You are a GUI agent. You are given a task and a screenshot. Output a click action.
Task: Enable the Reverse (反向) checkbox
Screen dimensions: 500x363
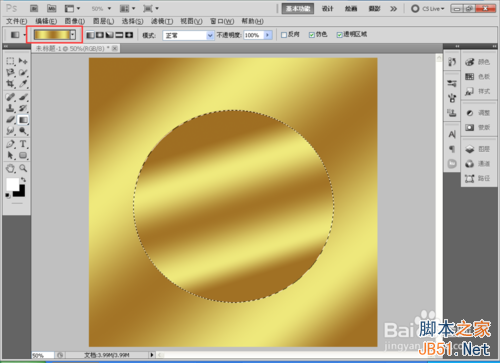pos(284,35)
